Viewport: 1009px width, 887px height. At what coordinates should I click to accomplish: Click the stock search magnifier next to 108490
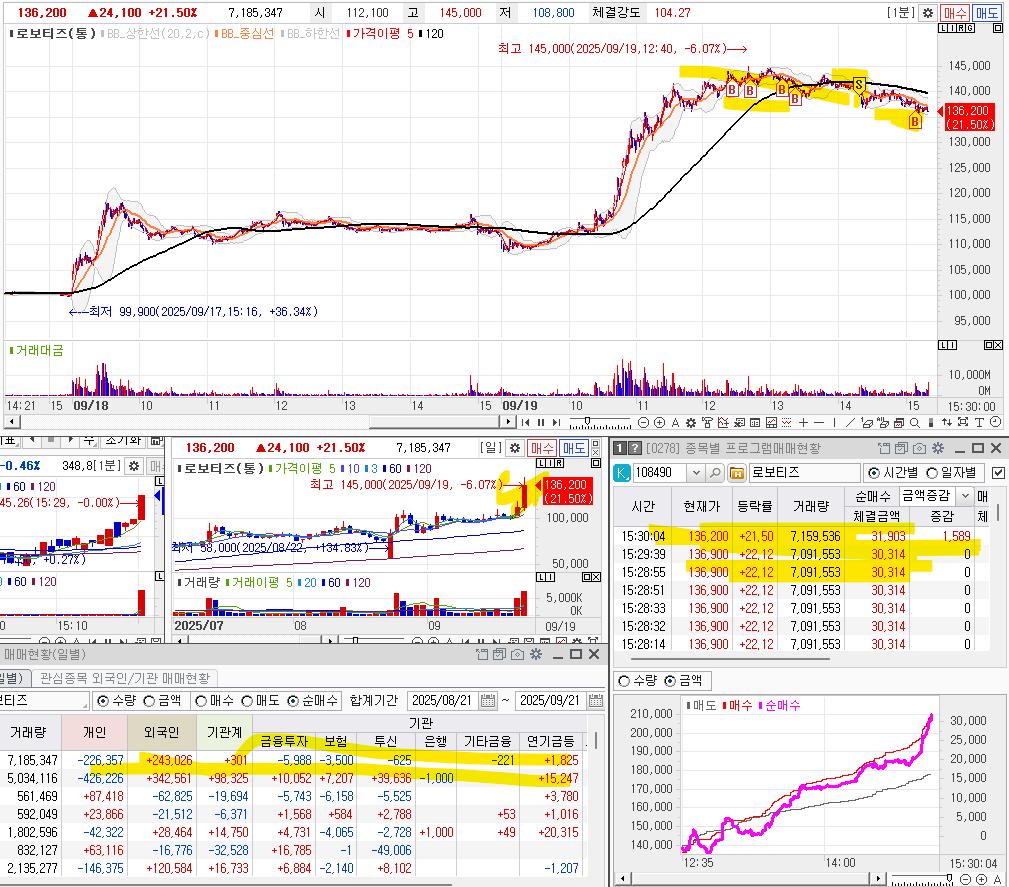pos(715,473)
